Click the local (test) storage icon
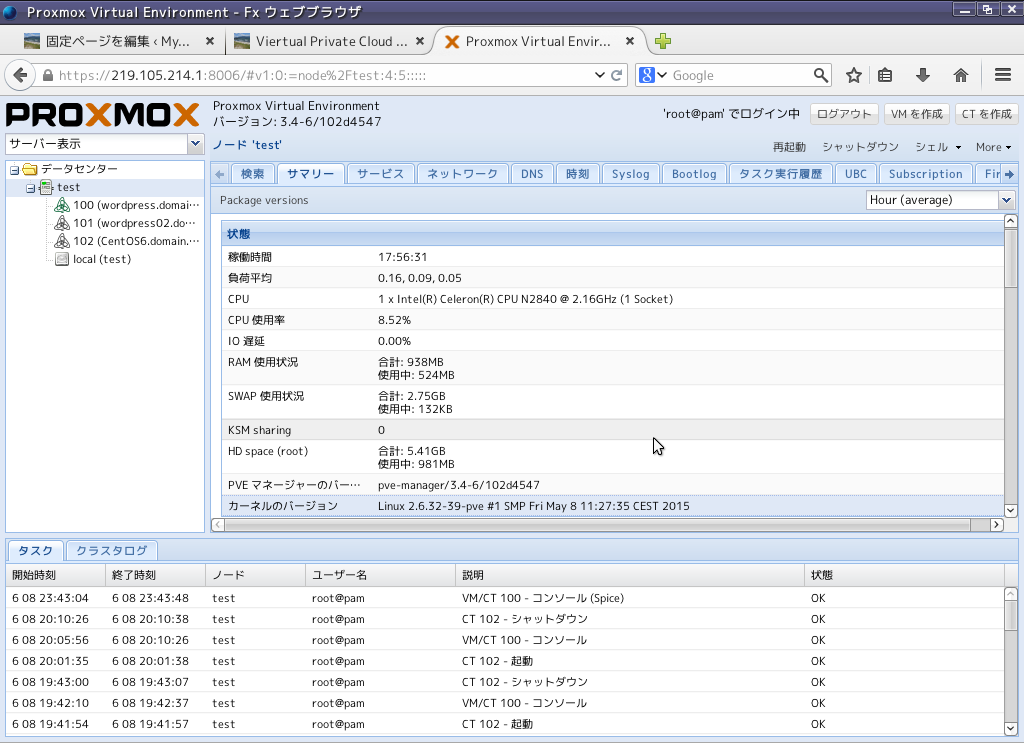The height and width of the screenshot is (743, 1024). [x=62, y=259]
